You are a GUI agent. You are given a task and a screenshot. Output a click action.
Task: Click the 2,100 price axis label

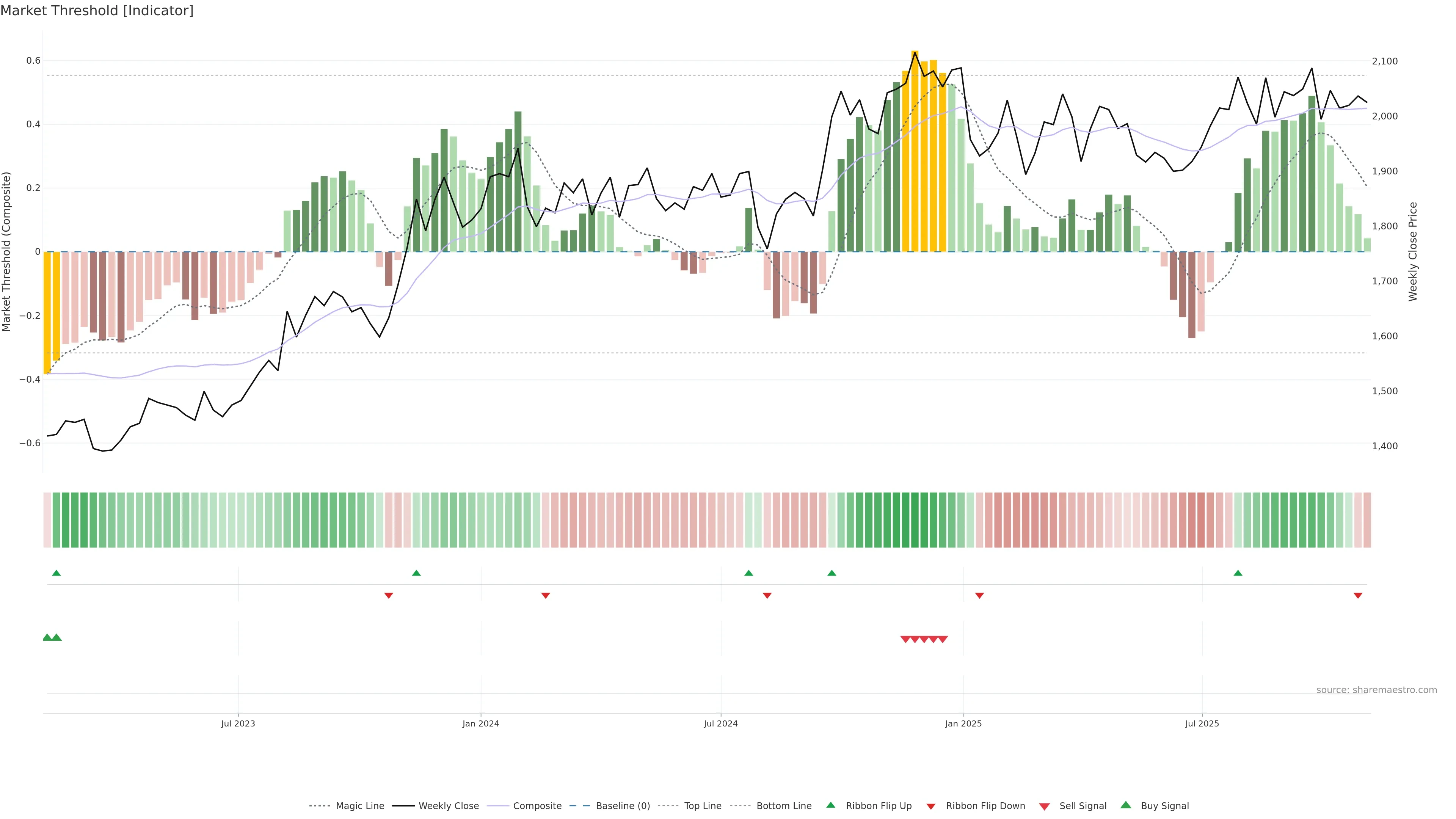1385,61
